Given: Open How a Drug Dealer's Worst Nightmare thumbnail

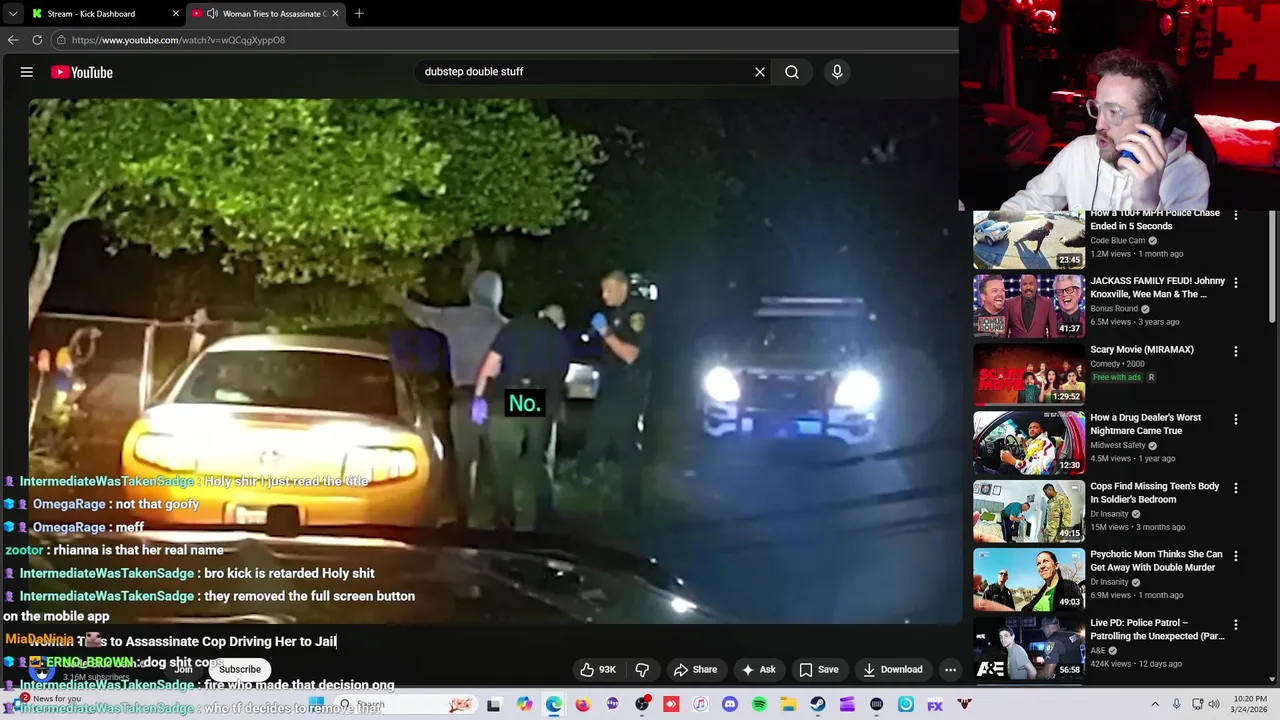Looking at the screenshot, I should [x=1029, y=441].
